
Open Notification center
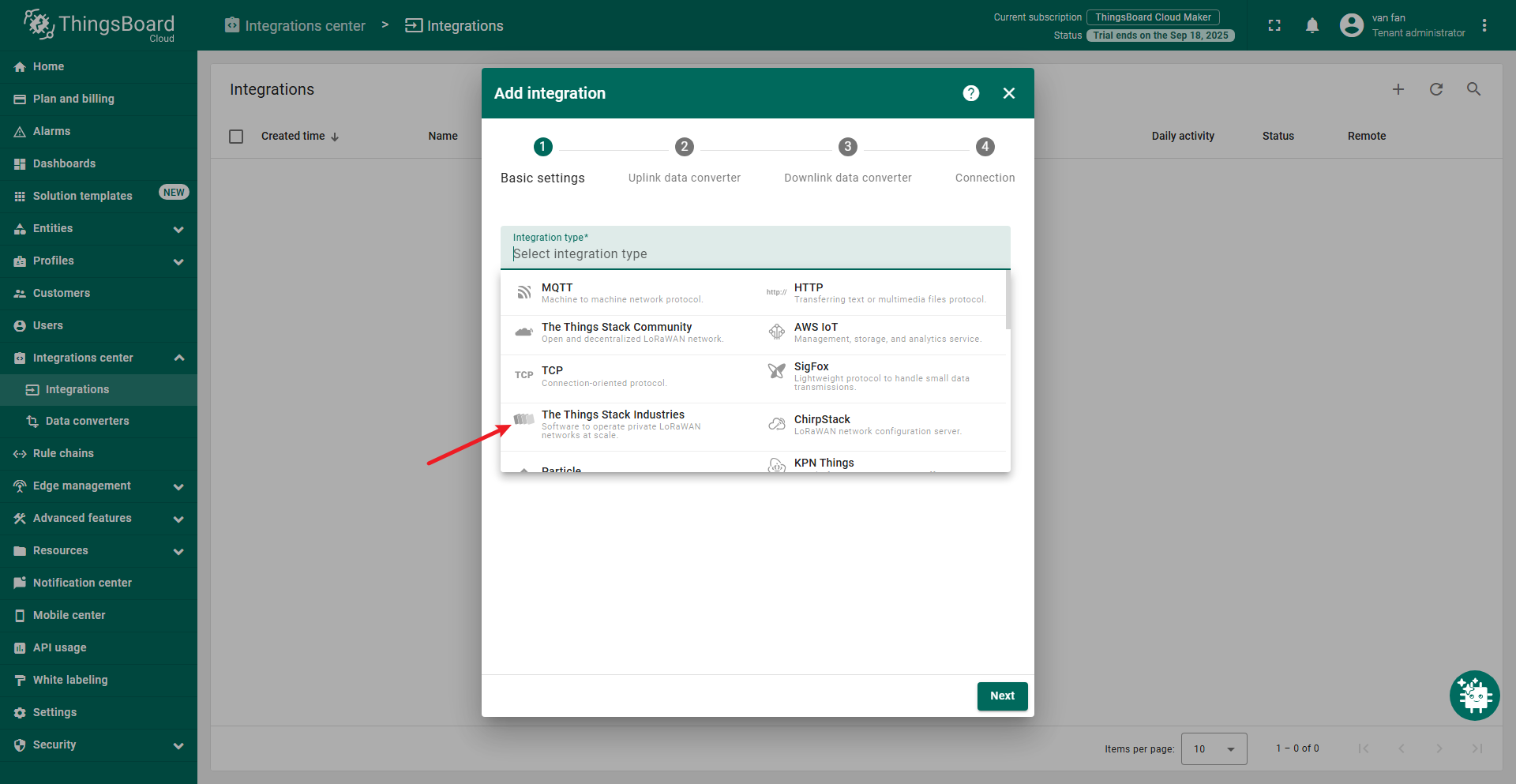tap(98, 583)
